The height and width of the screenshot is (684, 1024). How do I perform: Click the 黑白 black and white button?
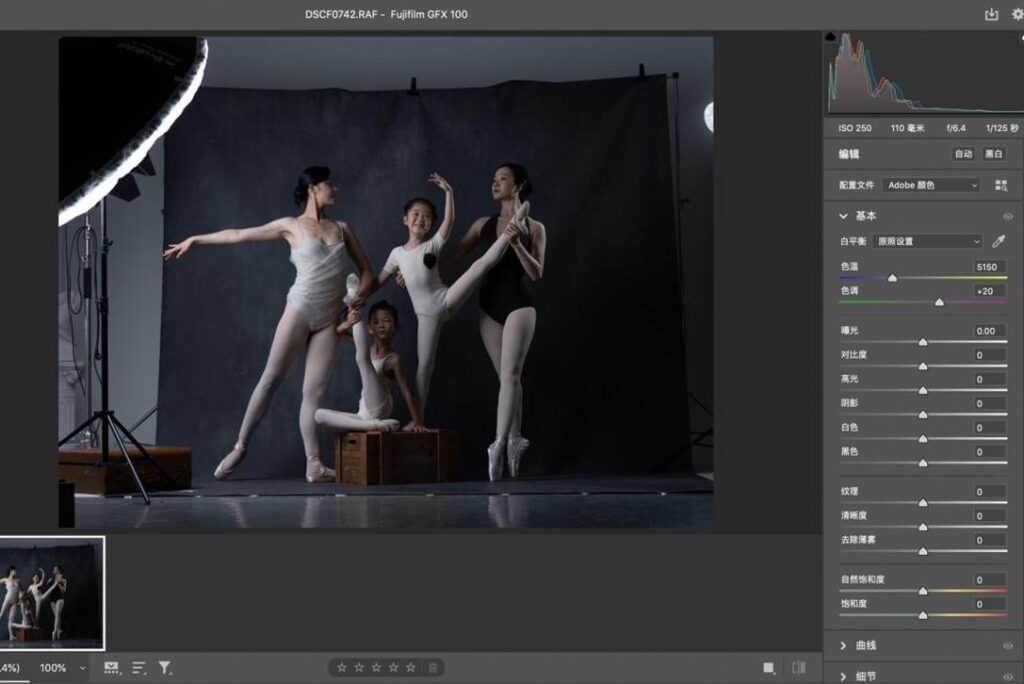[x=994, y=154]
